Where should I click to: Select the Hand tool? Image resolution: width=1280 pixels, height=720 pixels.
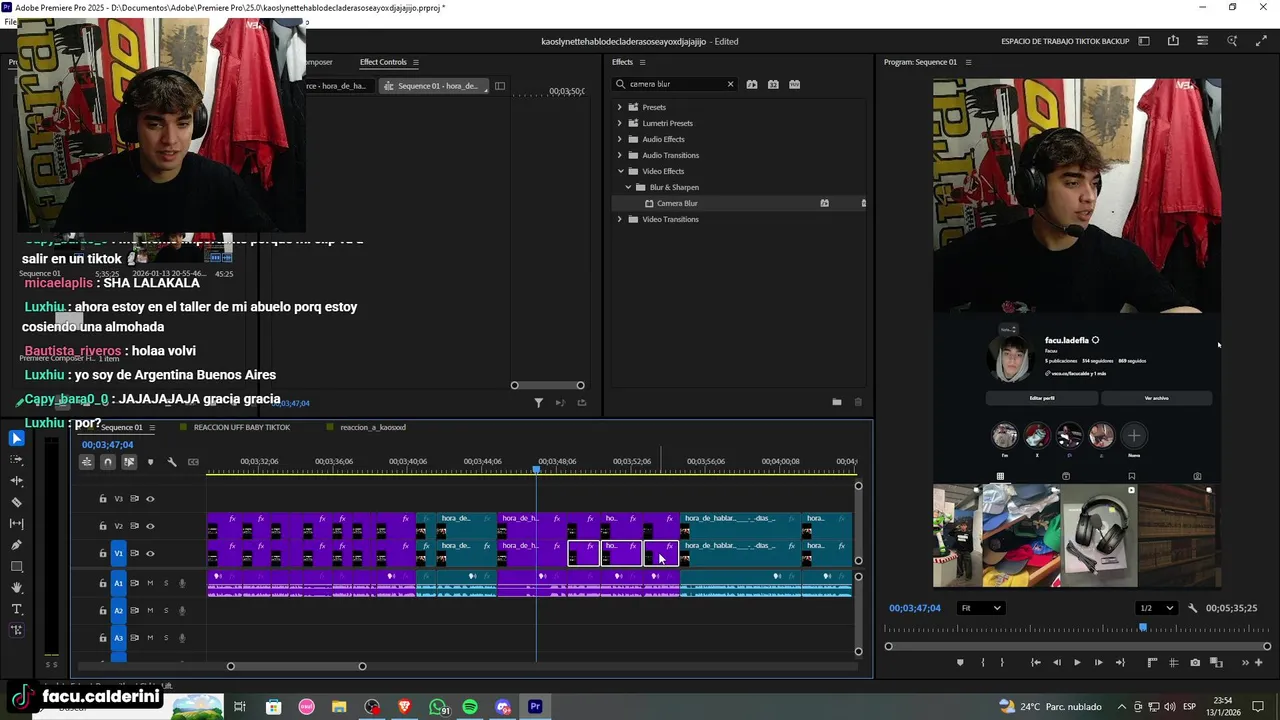(16, 588)
